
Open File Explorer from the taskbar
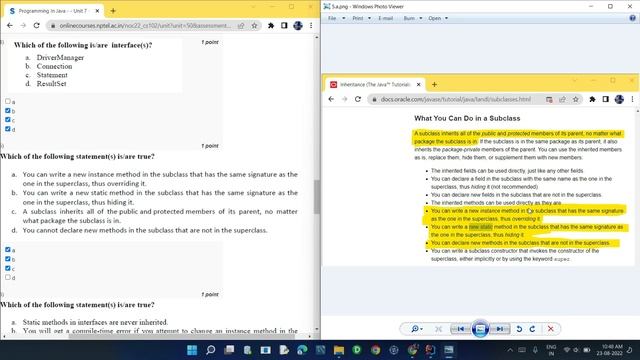pyautogui.click(x=339, y=350)
